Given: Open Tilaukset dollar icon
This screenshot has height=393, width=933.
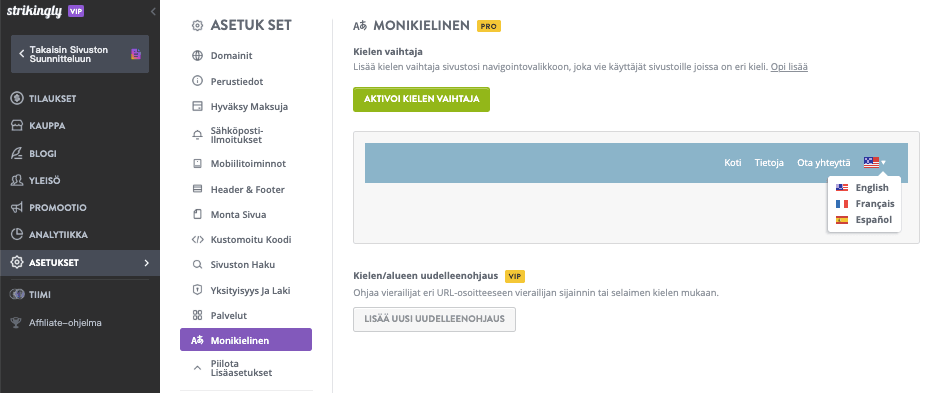Looking at the screenshot, I should tap(17, 99).
